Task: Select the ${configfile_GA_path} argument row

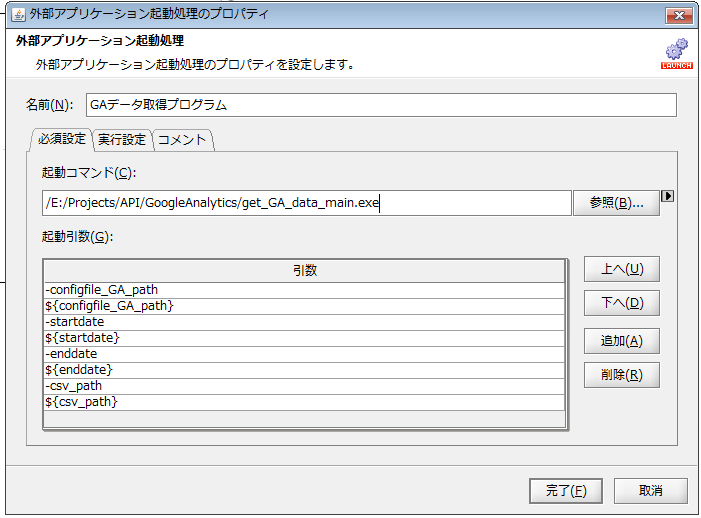Action: click(304, 306)
